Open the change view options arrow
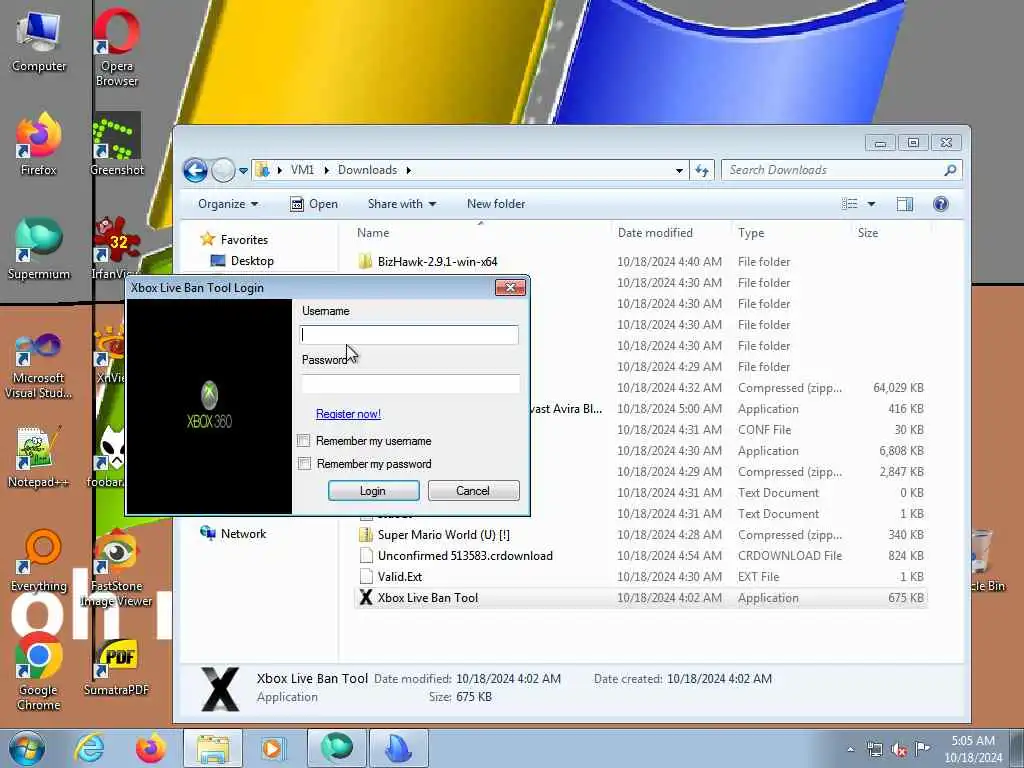 click(x=871, y=204)
